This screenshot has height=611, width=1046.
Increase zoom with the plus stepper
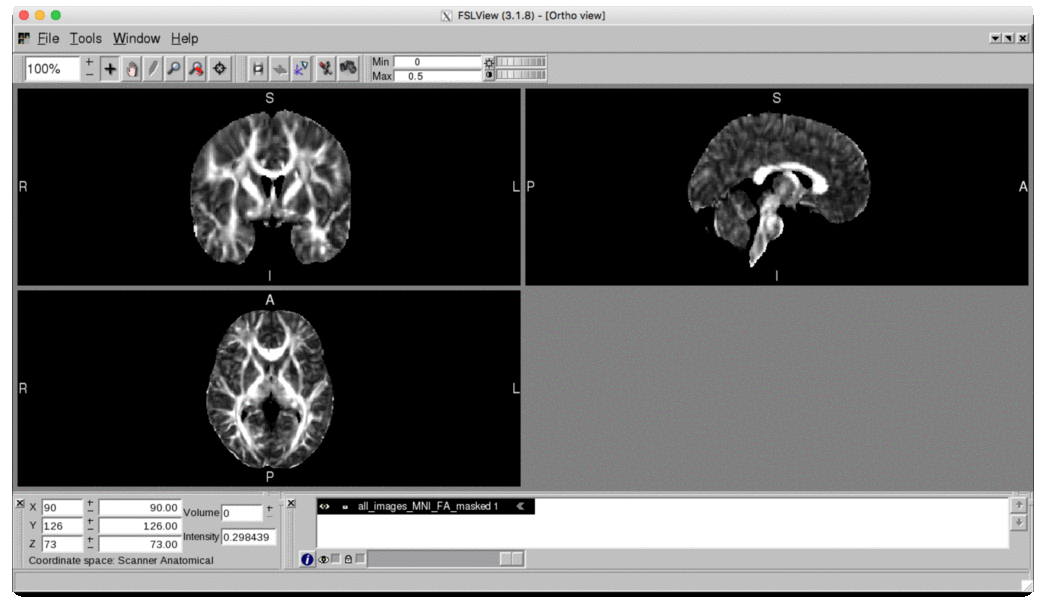(x=89, y=62)
